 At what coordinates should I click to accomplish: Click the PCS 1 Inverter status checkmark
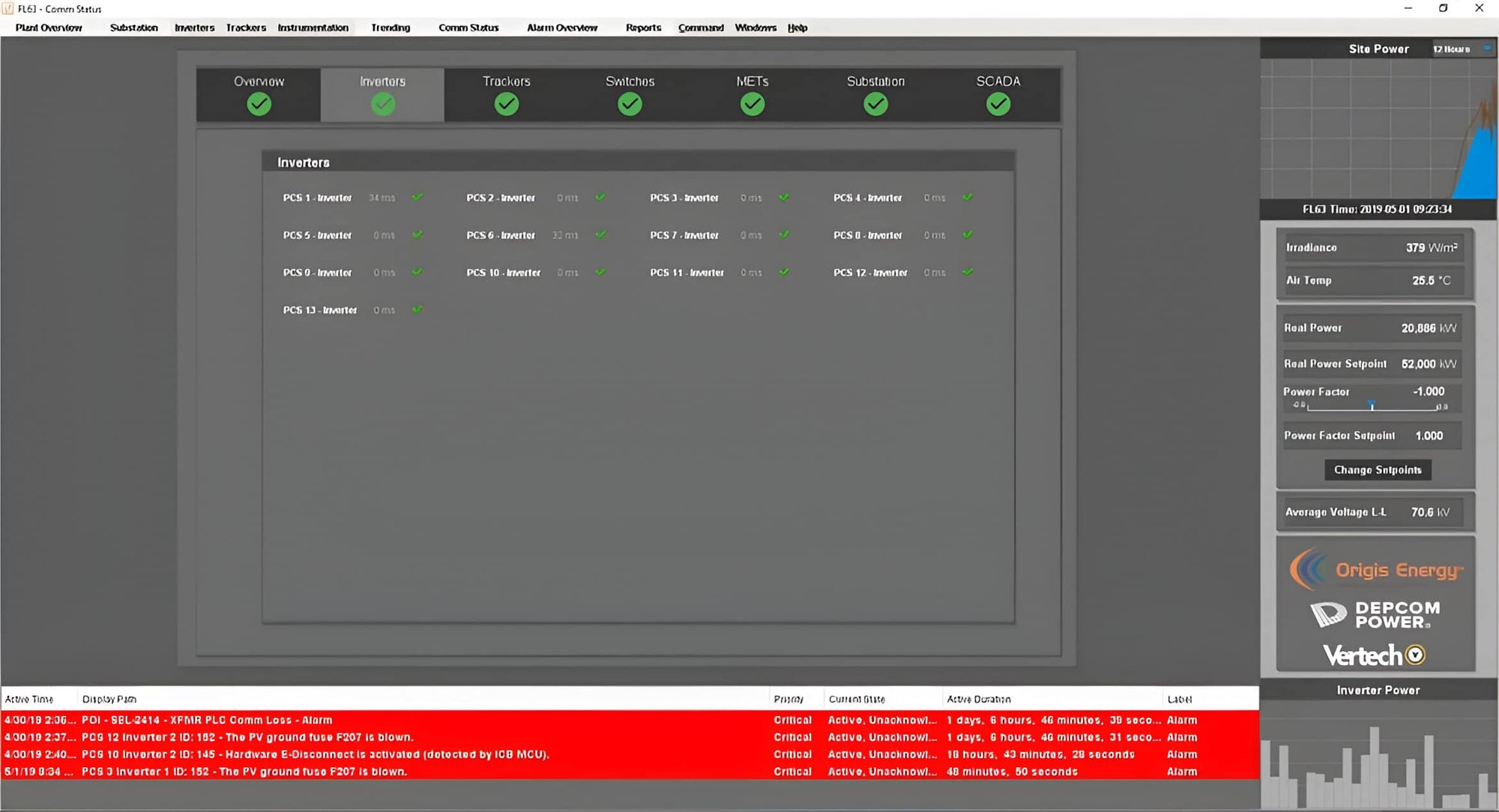pyautogui.click(x=418, y=197)
